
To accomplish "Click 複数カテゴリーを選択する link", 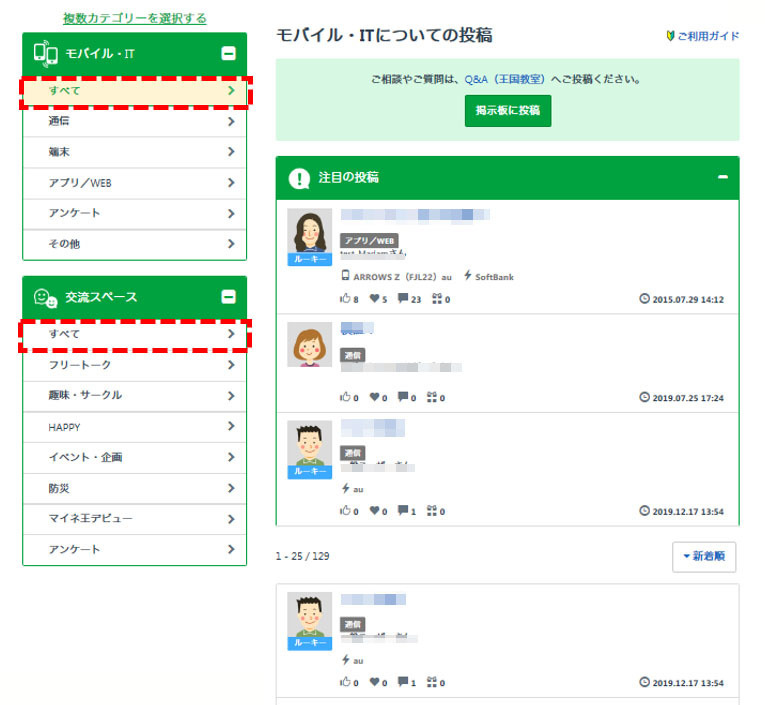I will coord(135,18).
